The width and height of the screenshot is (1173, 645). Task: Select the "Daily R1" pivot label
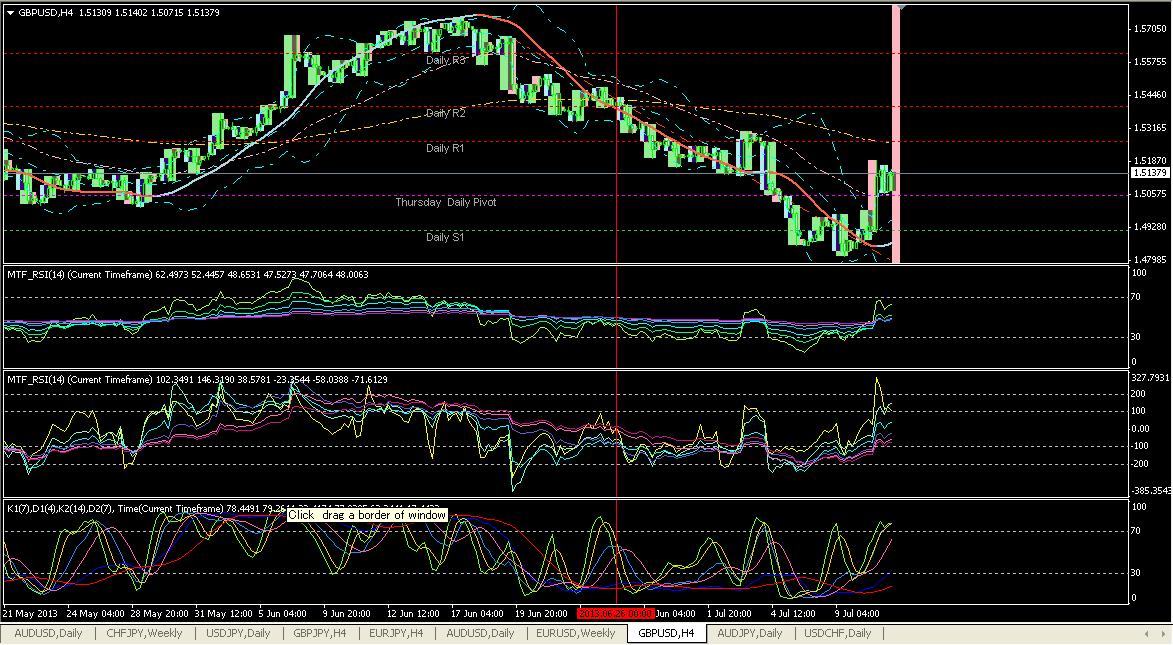click(445, 148)
